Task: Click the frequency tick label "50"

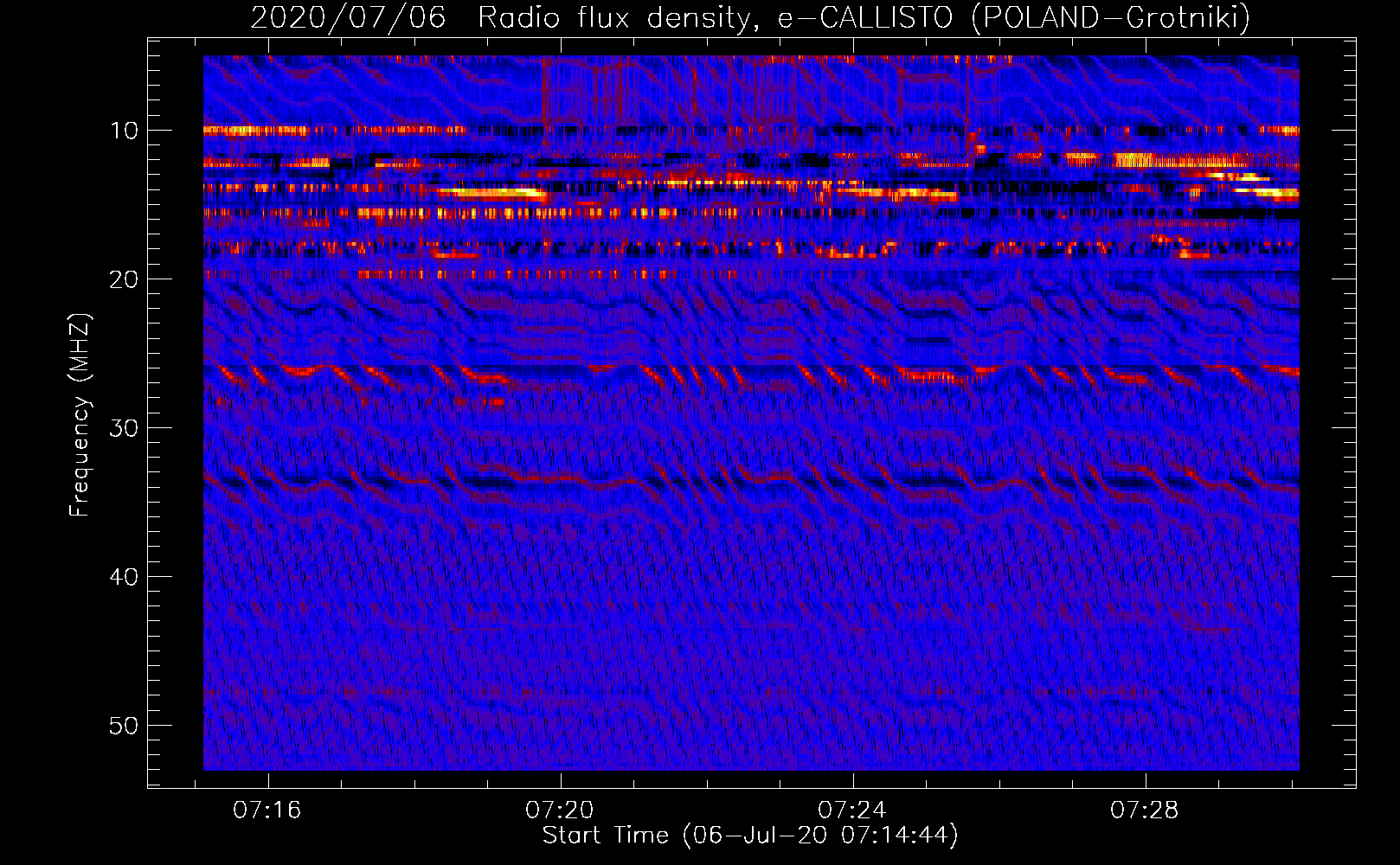Action: pyautogui.click(x=125, y=726)
